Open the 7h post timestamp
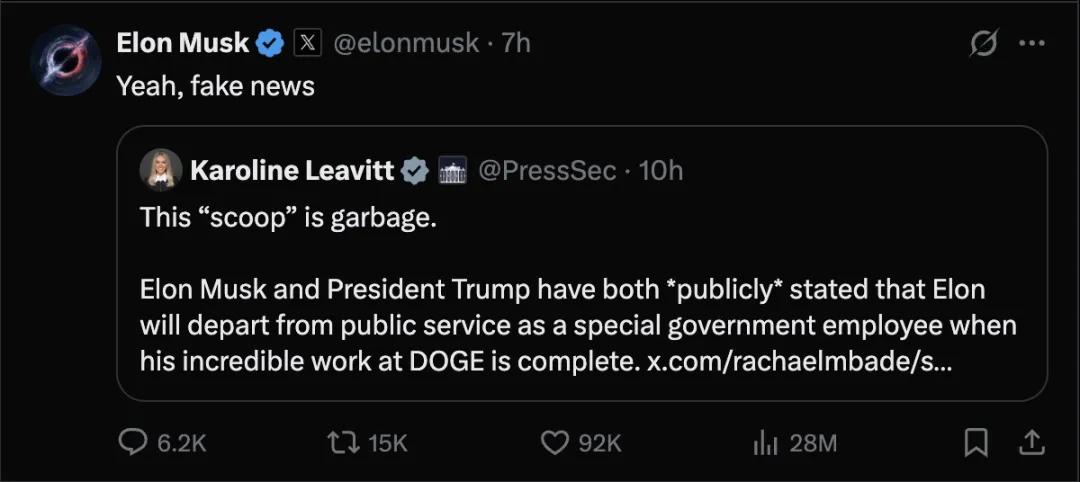Image resolution: width=1080 pixels, height=482 pixels. (x=516, y=44)
